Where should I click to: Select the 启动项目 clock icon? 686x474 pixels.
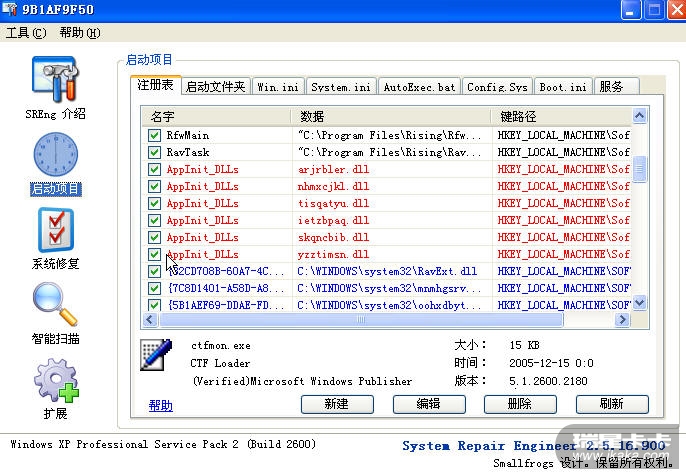[56, 155]
